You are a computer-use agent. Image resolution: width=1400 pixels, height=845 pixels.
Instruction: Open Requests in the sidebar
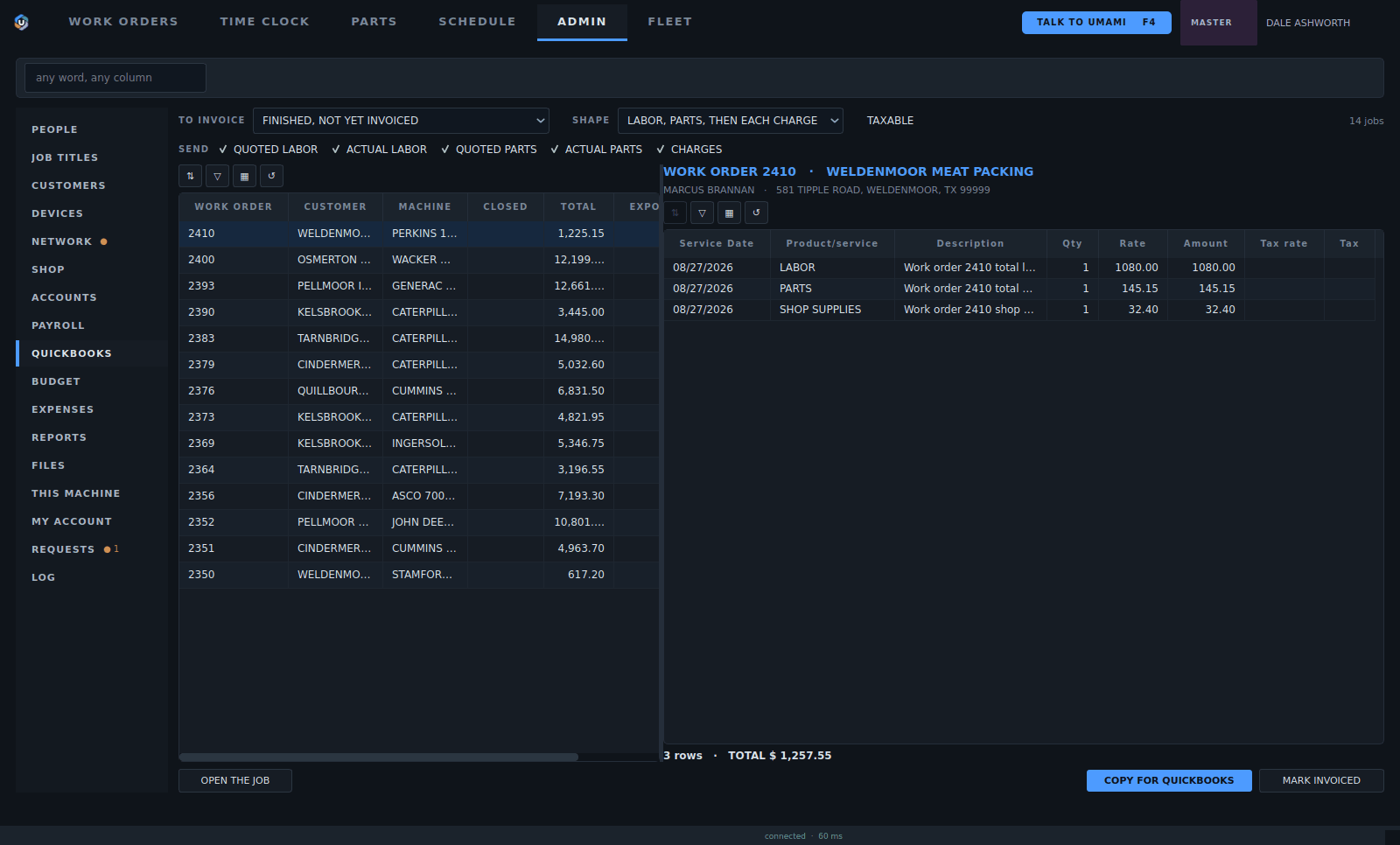[x=92, y=549]
